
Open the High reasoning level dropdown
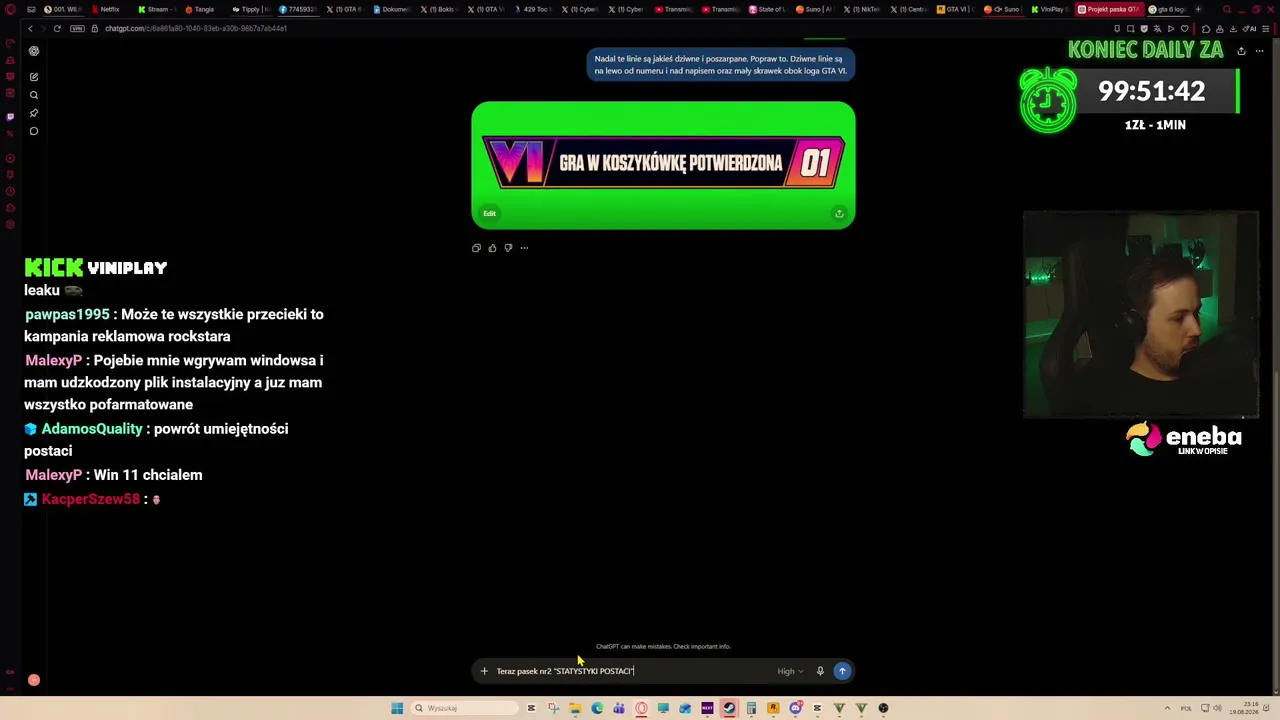(790, 671)
